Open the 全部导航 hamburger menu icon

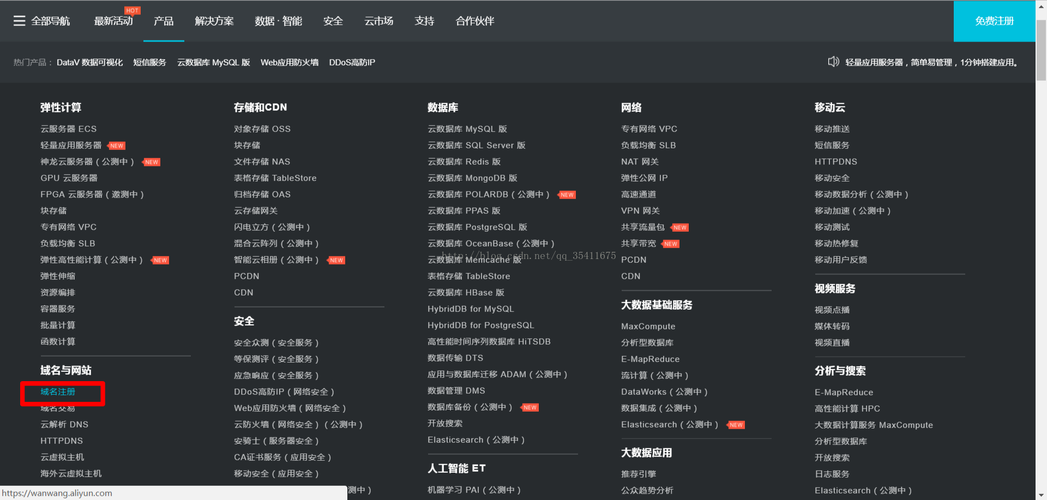[x=19, y=21]
